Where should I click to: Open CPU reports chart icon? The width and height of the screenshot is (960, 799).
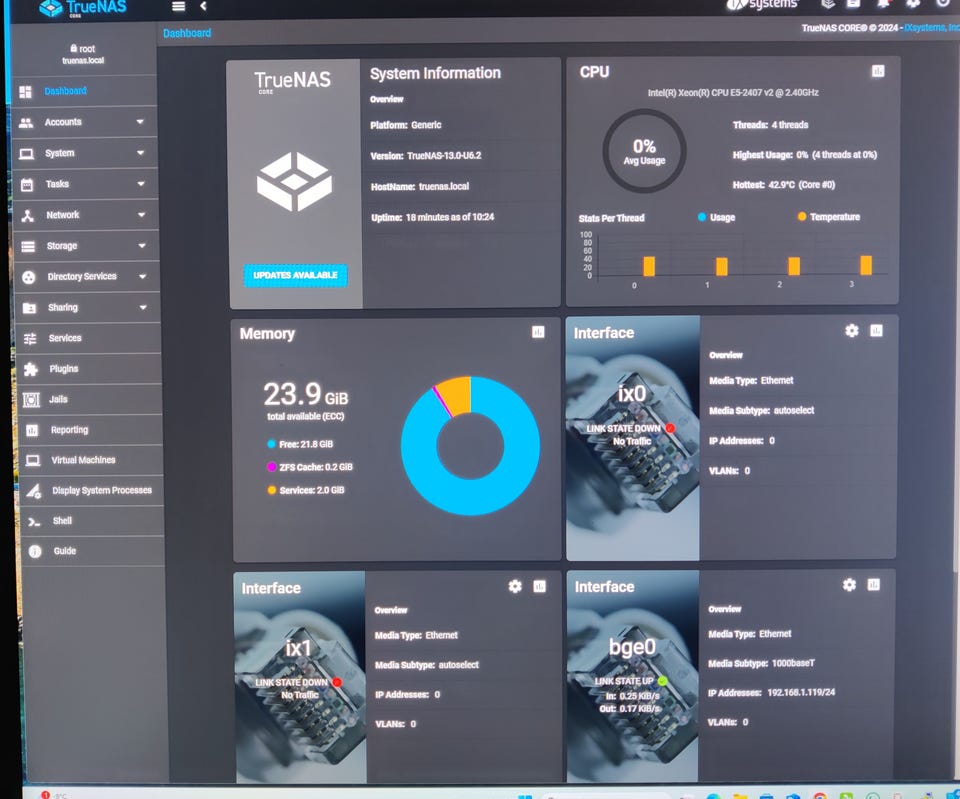[878, 71]
